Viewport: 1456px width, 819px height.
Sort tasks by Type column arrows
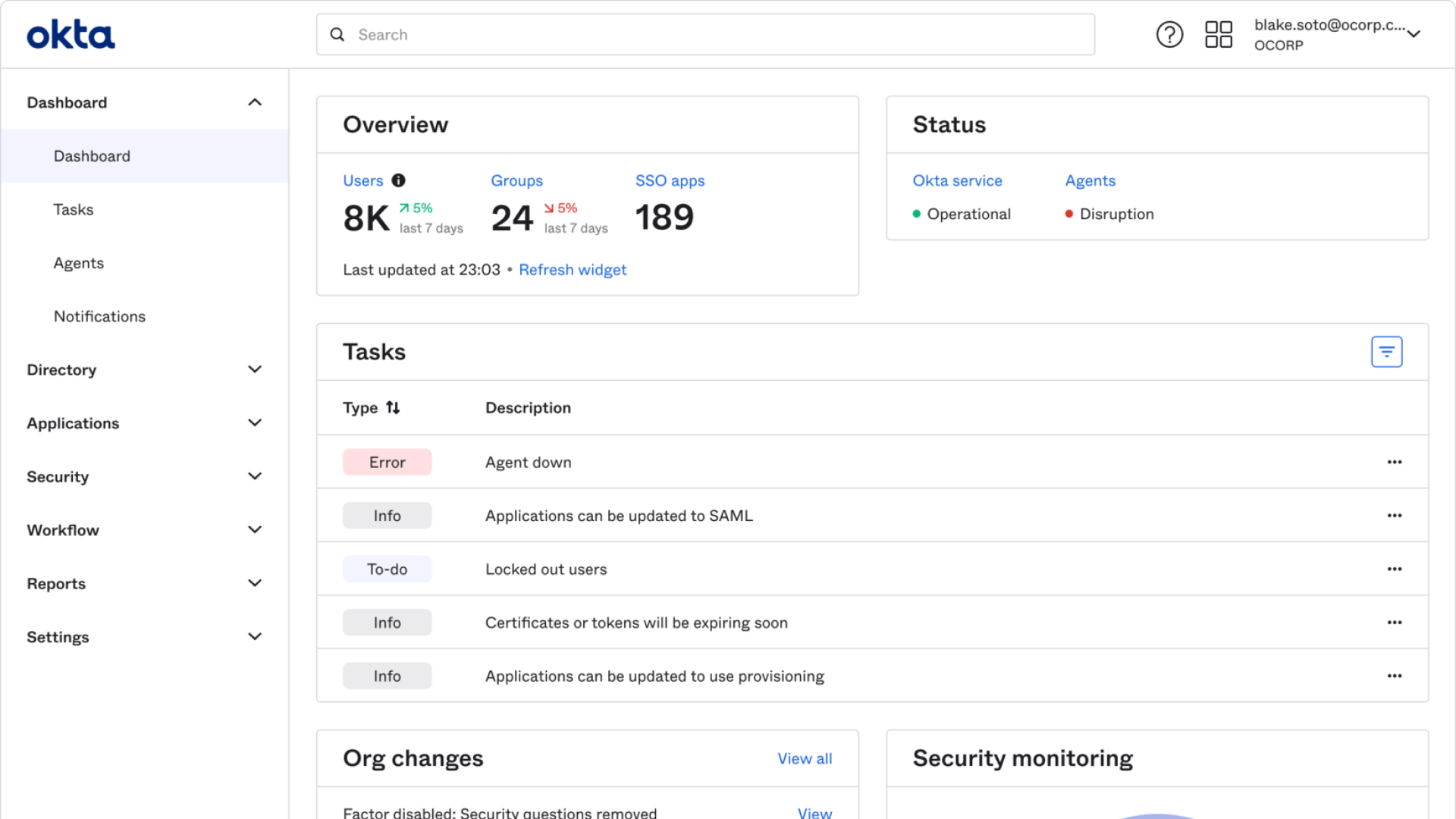click(x=393, y=408)
